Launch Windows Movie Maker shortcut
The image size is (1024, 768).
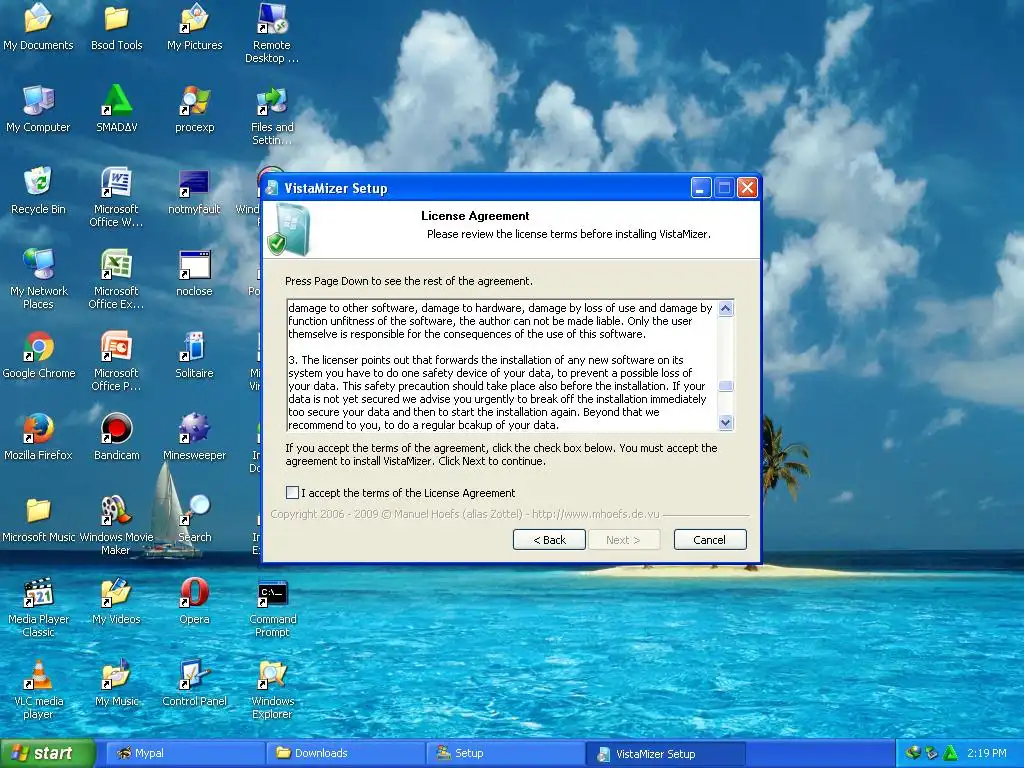click(116, 526)
